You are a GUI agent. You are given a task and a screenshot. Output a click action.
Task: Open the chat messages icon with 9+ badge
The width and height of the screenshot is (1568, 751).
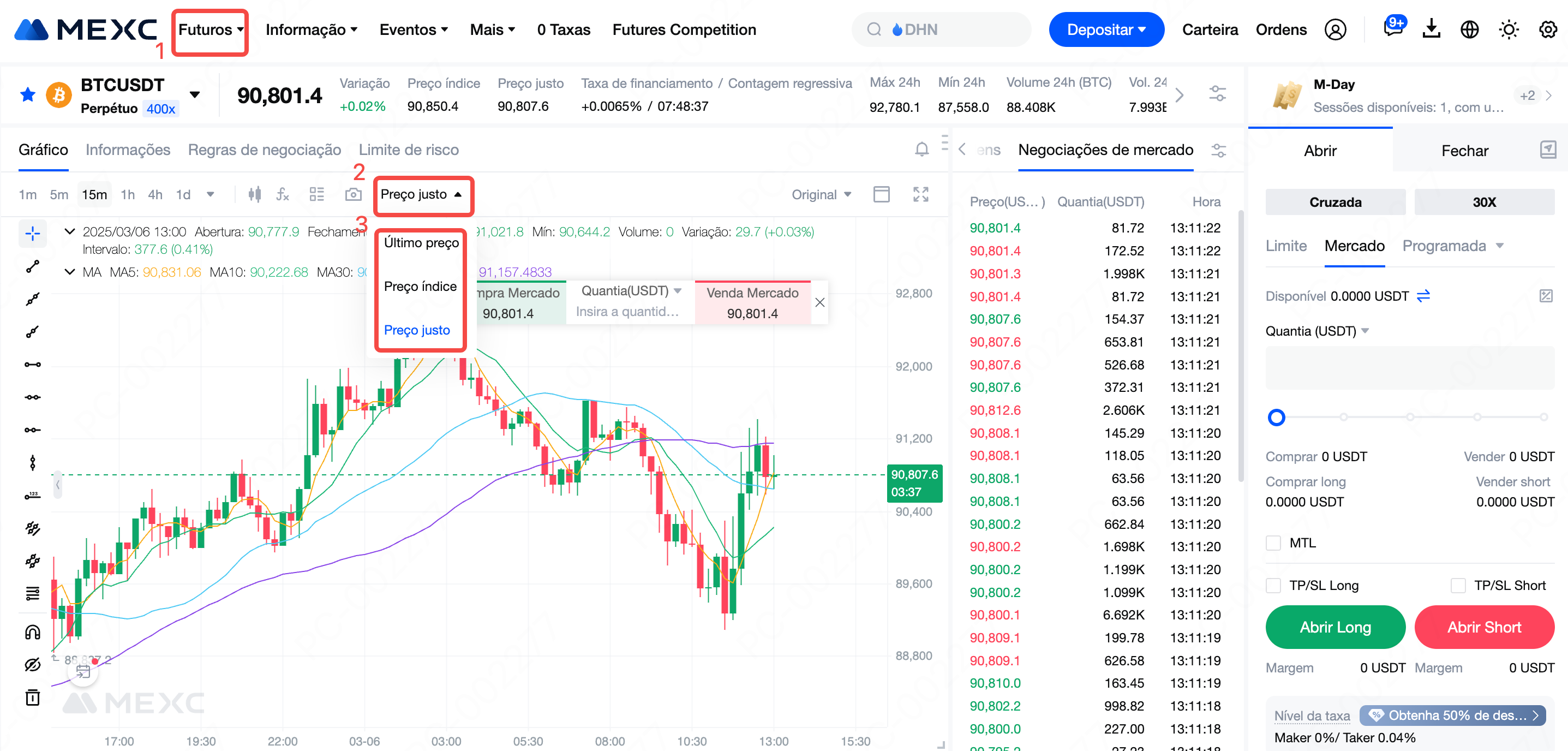coord(1393,28)
